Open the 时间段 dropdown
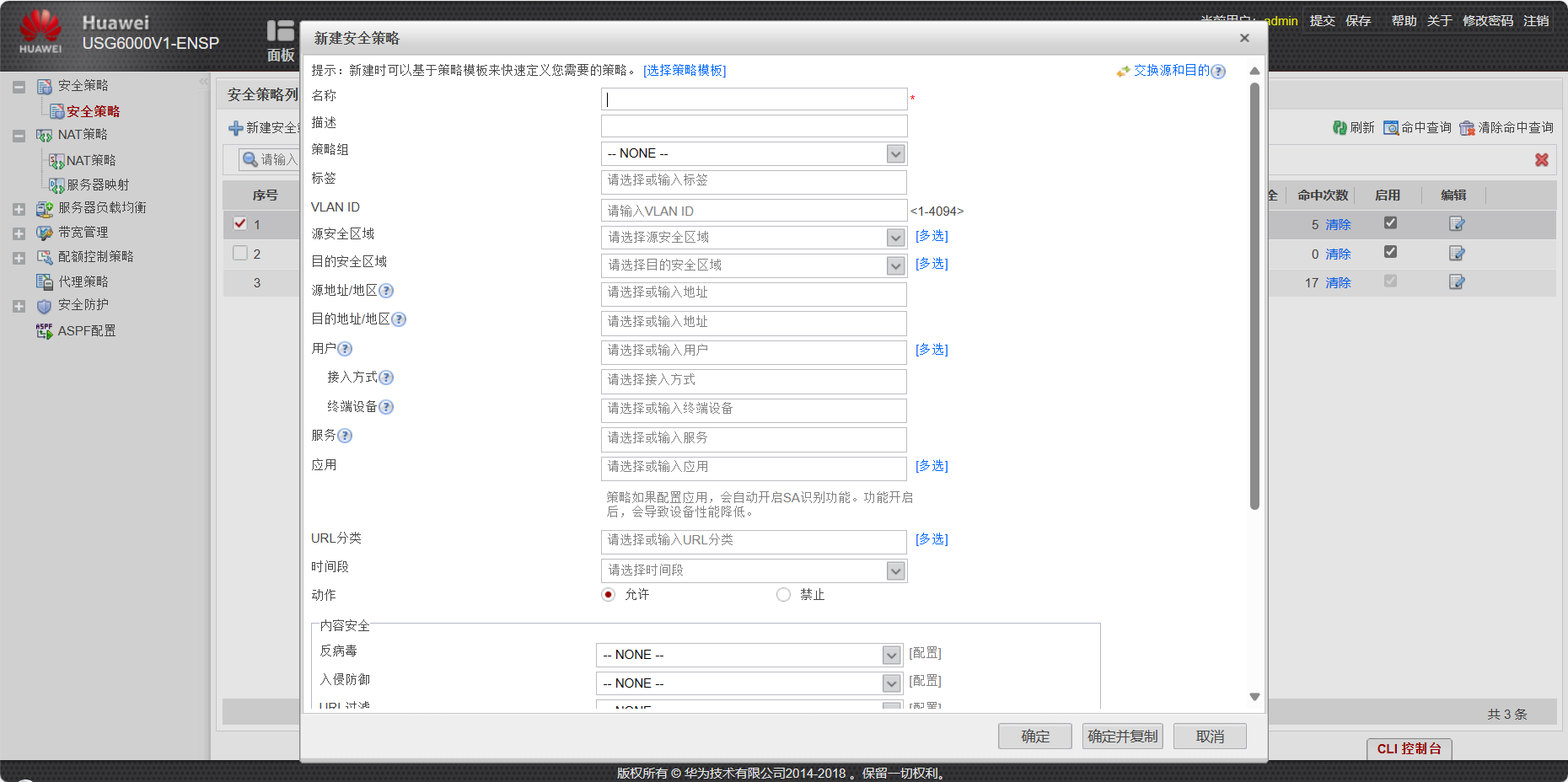Screen dimensions: 1568x782 [x=896, y=570]
